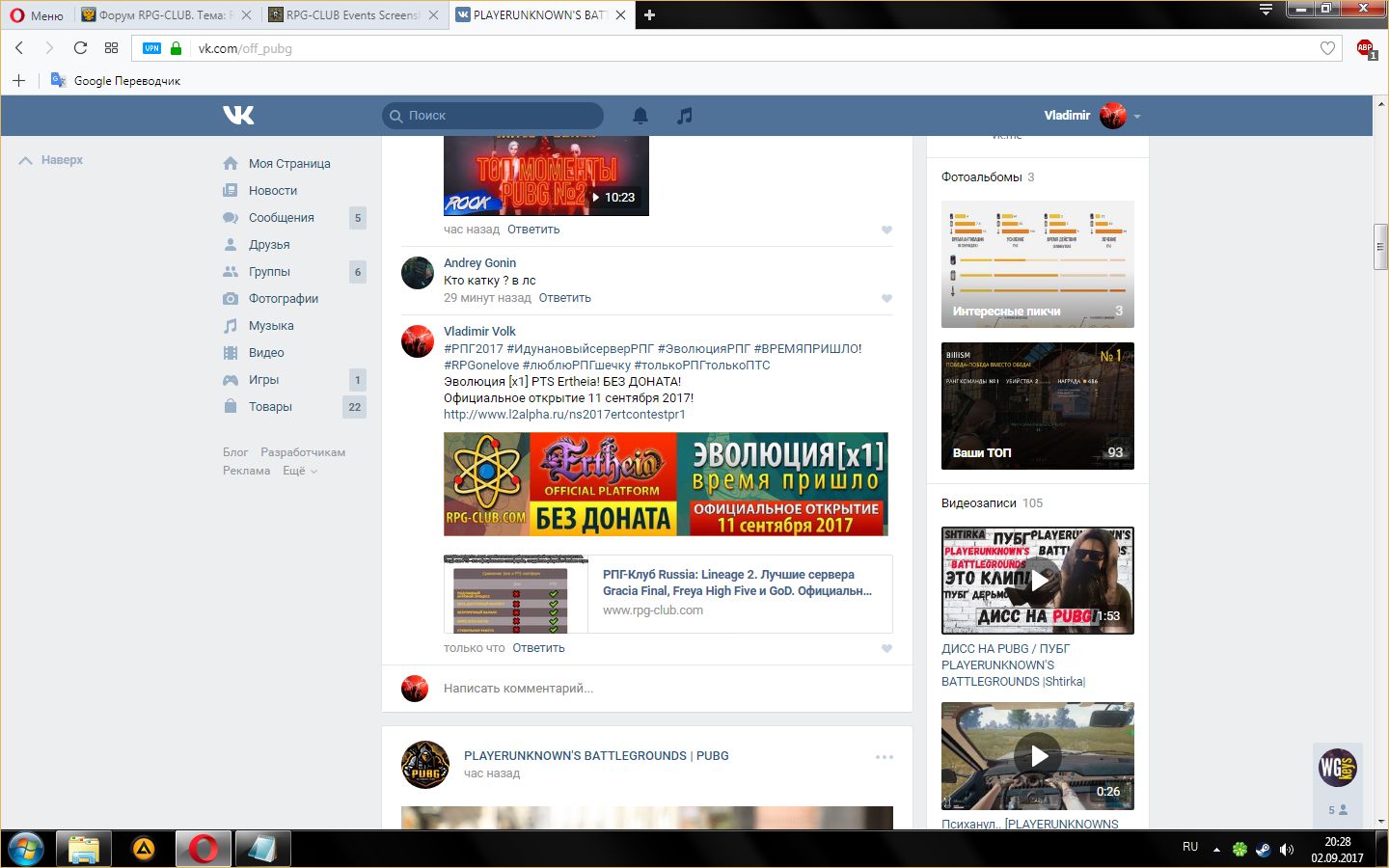Open the Speed Dial grid icon
This screenshot has height=868, width=1389.
111,47
